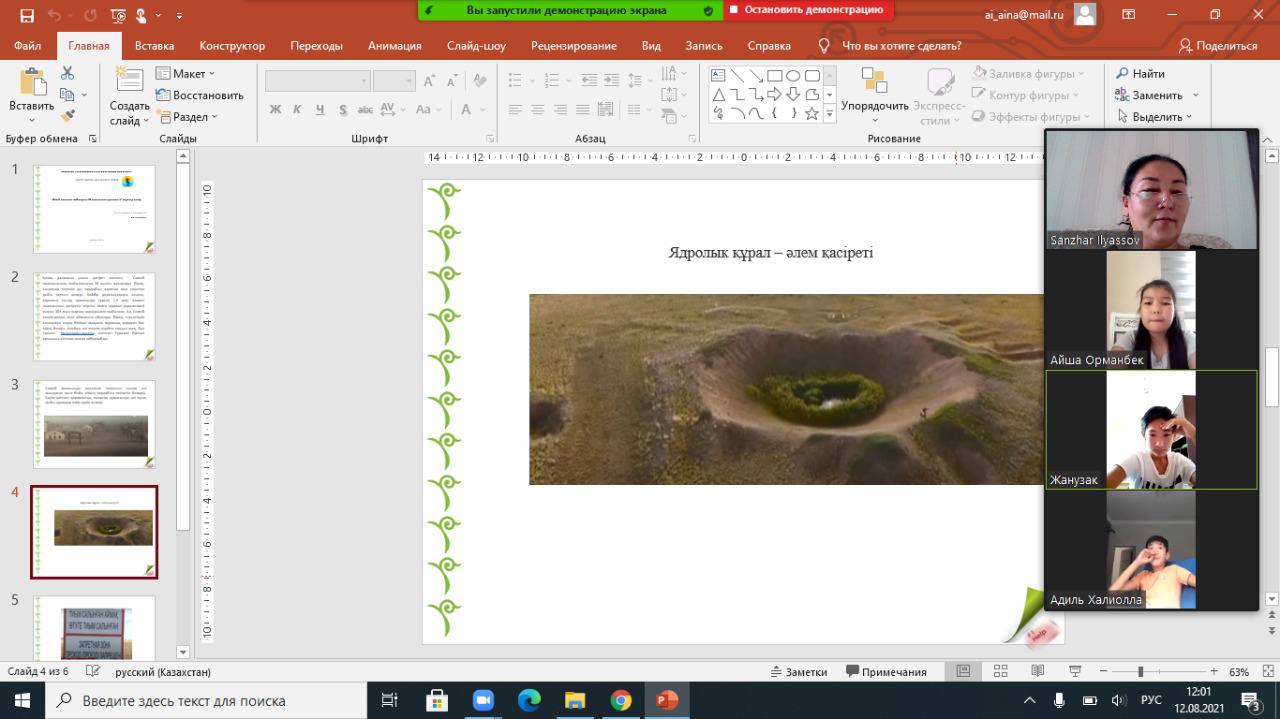Screen dimensions: 1280x719
Task: Click the Format Painter brush icon
Action: click(67, 116)
